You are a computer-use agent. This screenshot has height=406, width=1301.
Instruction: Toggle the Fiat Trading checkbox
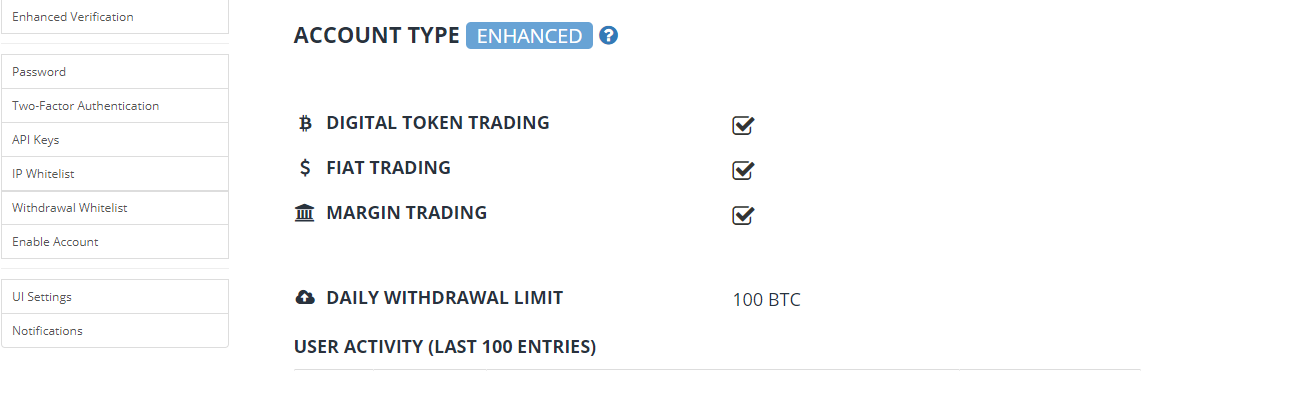(742, 170)
